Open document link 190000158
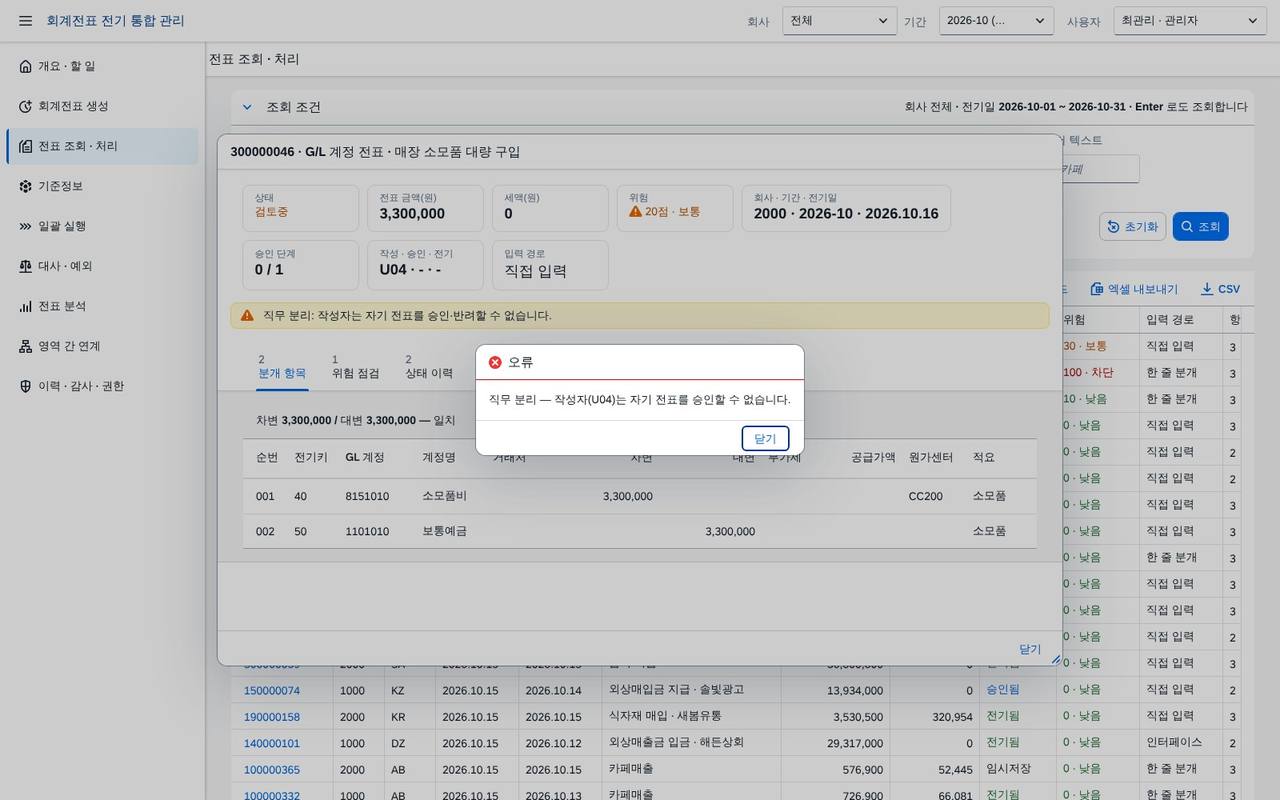The height and width of the screenshot is (800, 1280). pyautogui.click(x=272, y=717)
